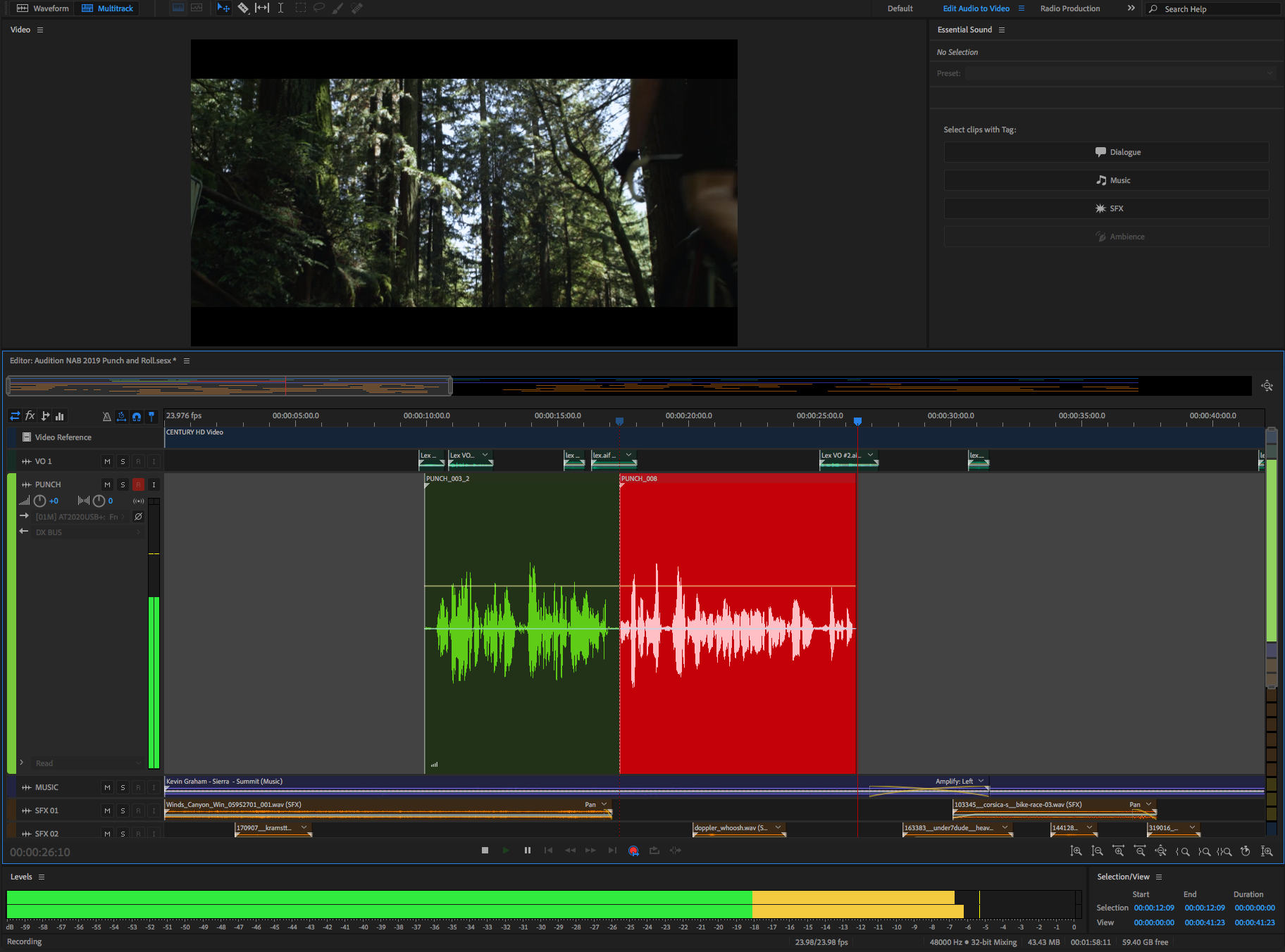
Task: Switch to Radio Production workspace
Action: (x=1069, y=8)
